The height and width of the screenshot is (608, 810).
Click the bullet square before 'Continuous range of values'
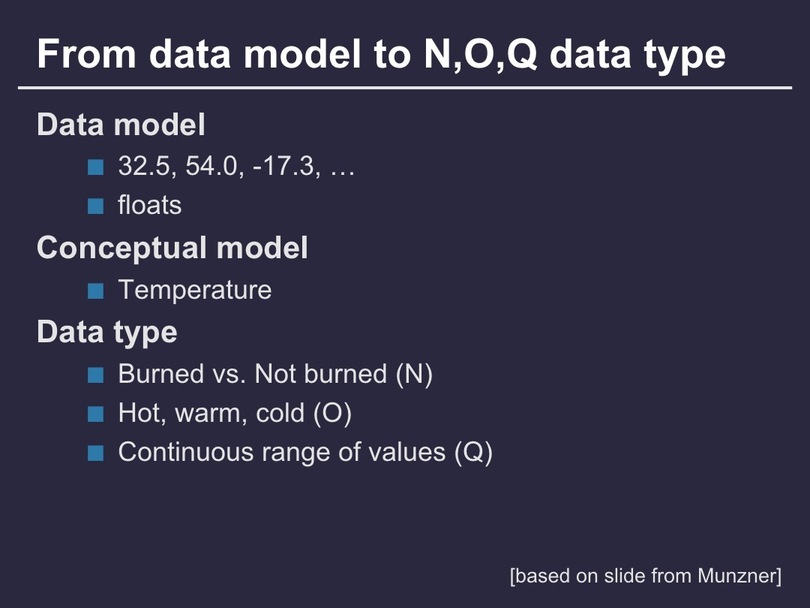[96, 453]
